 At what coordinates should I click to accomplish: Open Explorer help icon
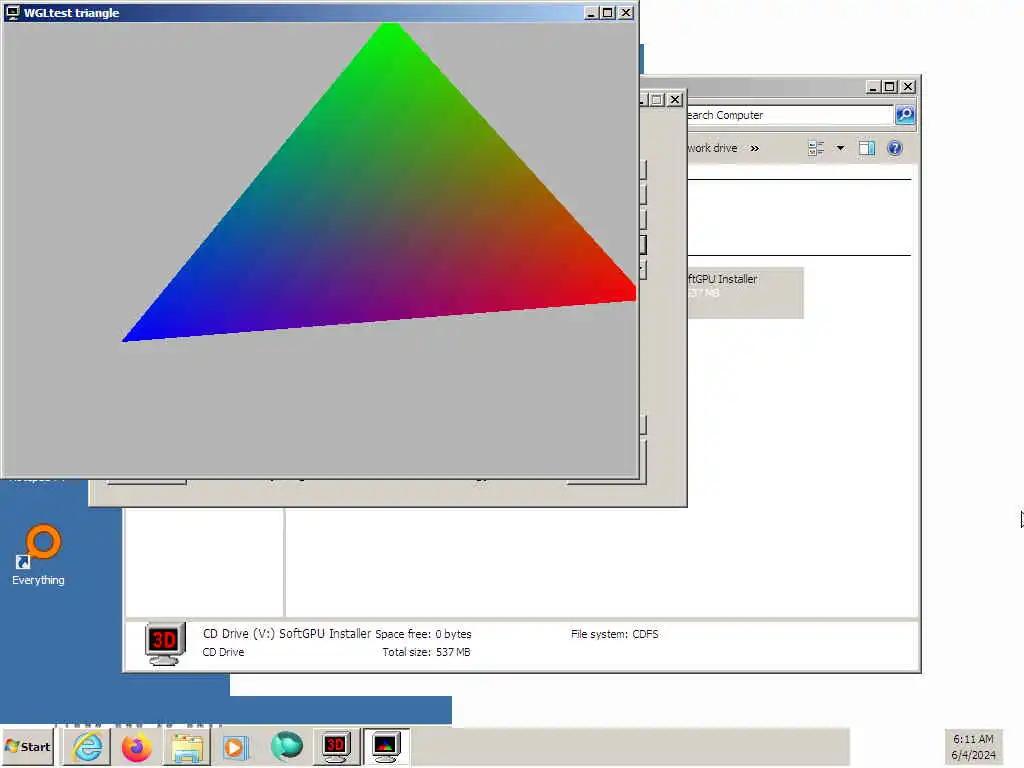(895, 148)
